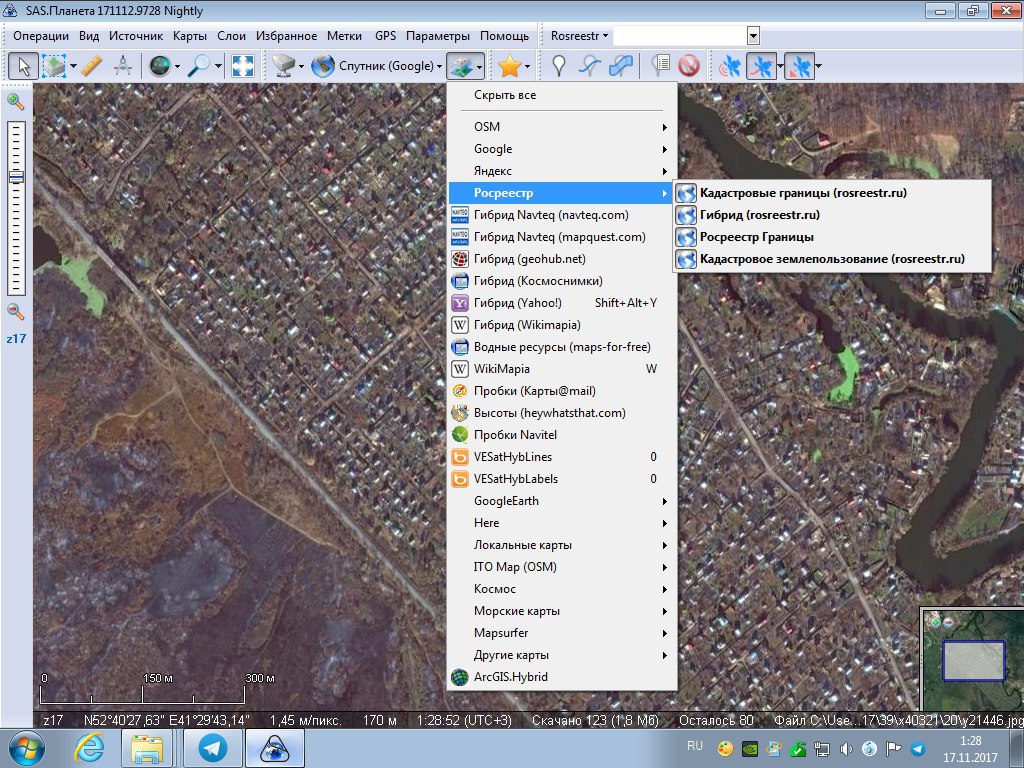Click the search text input field

pos(680,36)
